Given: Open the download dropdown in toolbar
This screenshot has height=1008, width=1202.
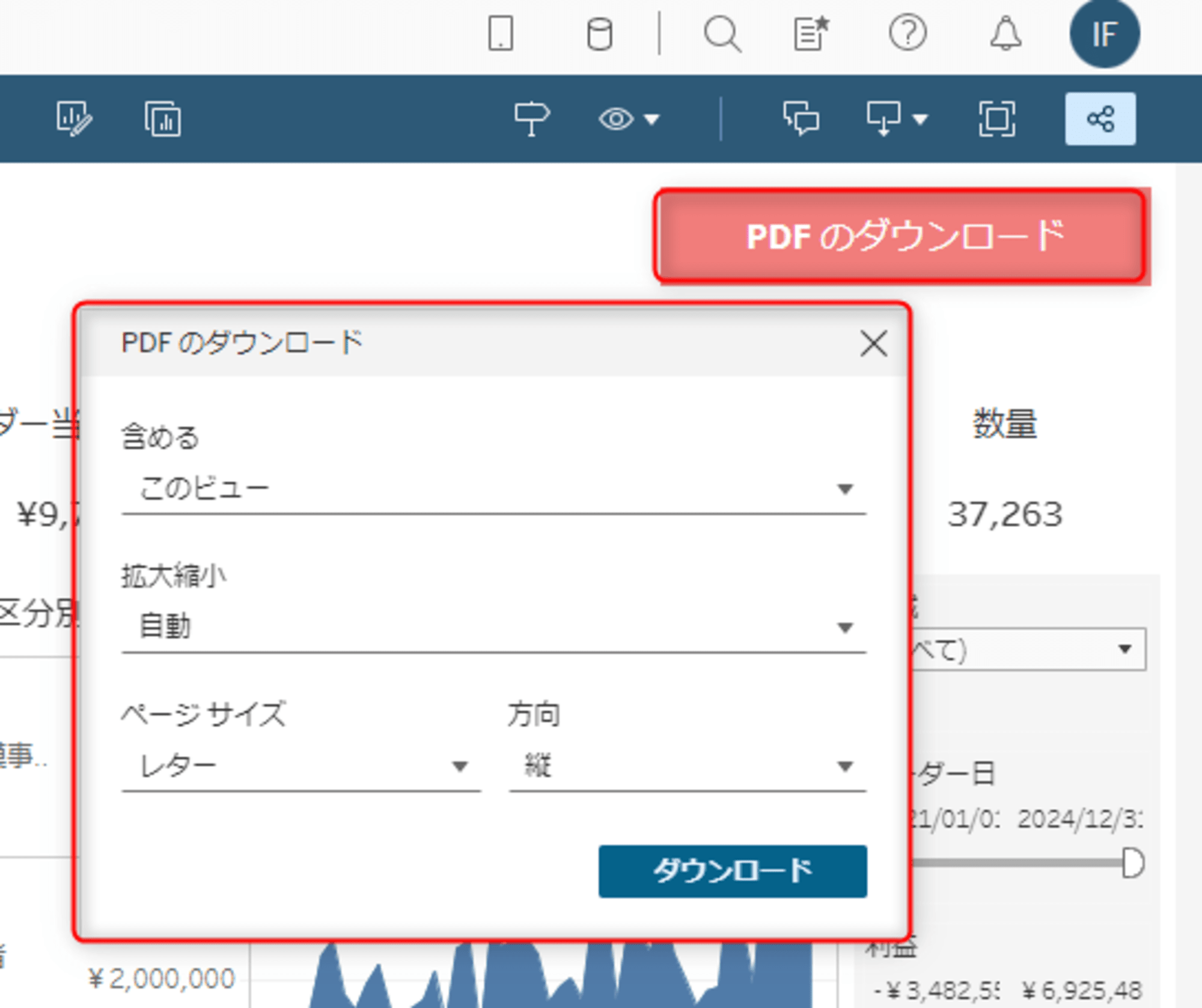Looking at the screenshot, I should (896, 118).
